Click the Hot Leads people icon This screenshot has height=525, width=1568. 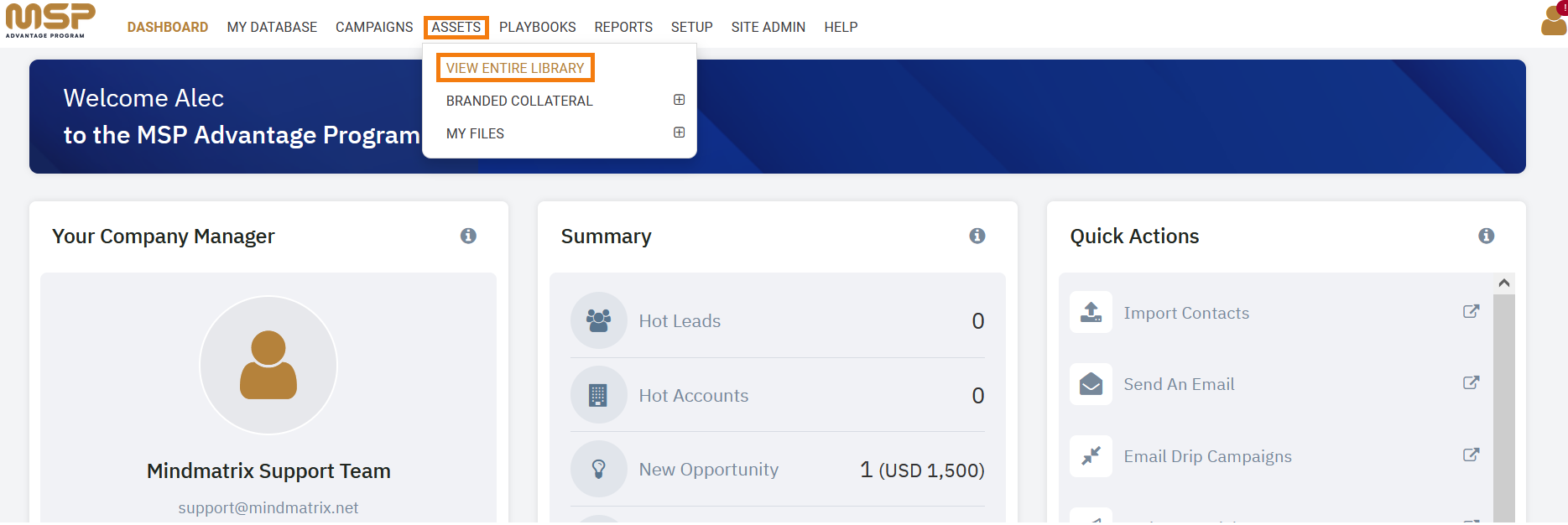pos(599,320)
